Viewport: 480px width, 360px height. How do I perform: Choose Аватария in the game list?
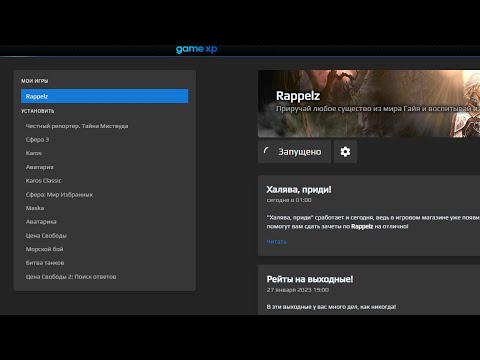click(40, 167)
